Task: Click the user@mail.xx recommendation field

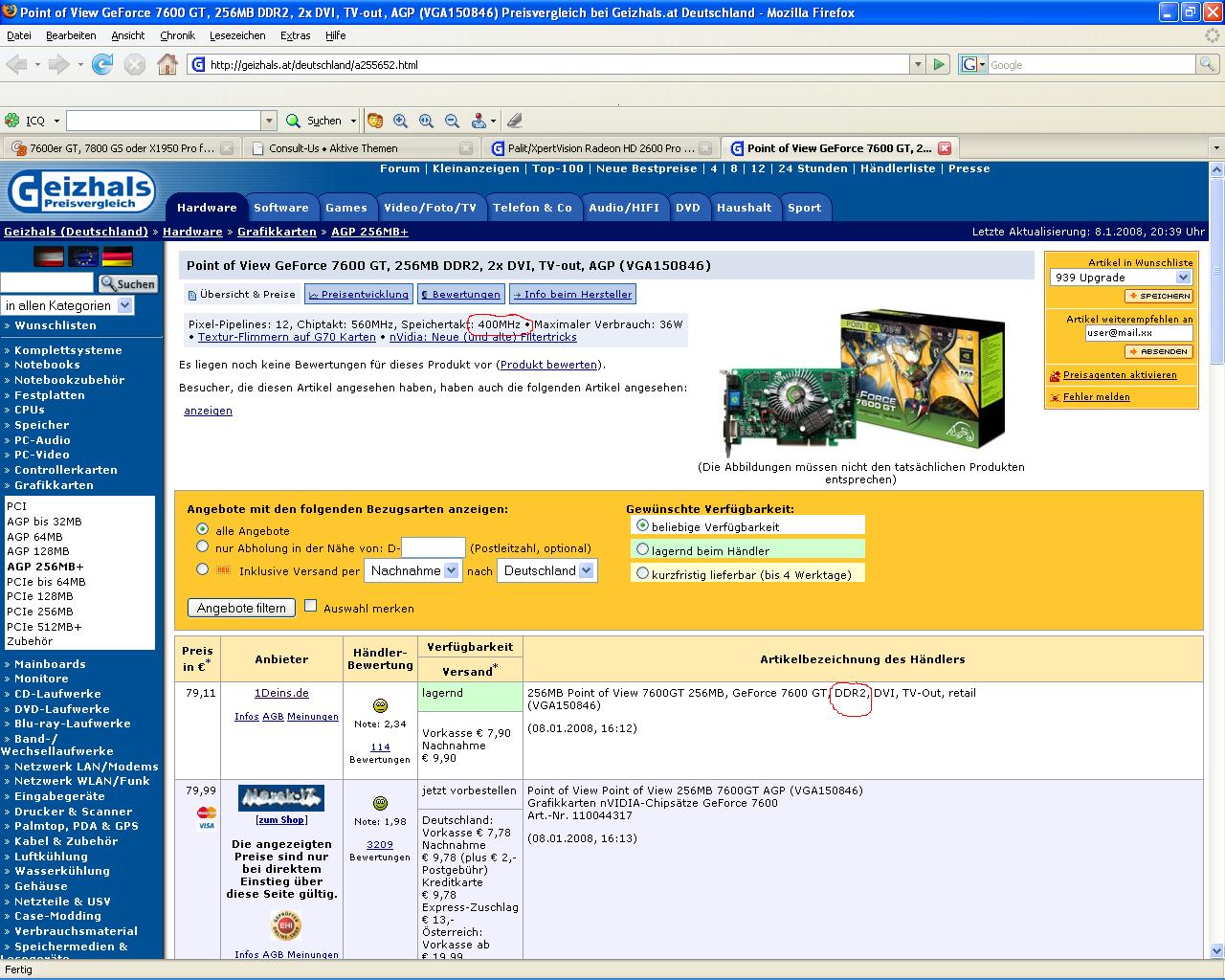Action: tap(1139, 333)
